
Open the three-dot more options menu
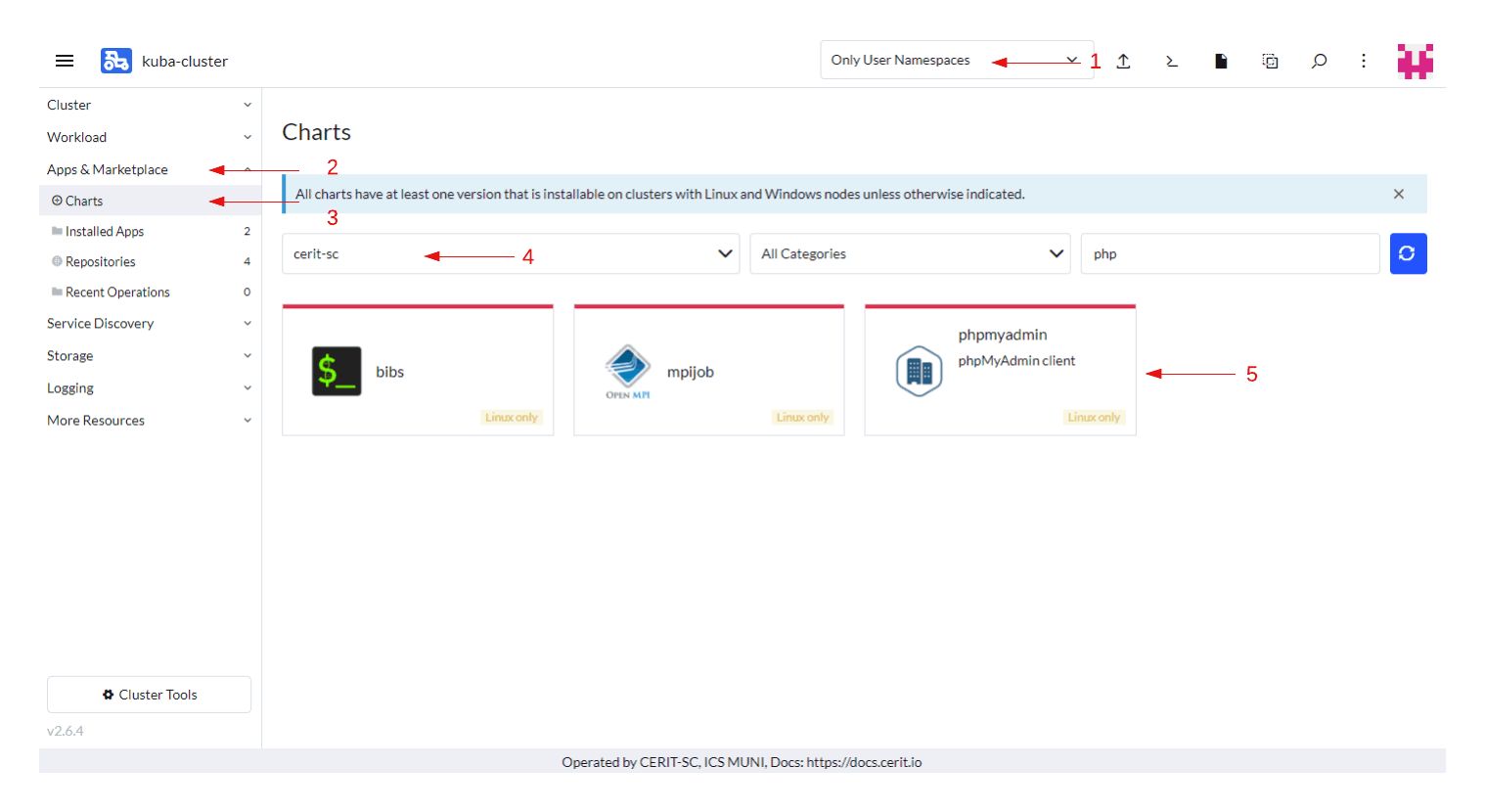coord(1364,61)
